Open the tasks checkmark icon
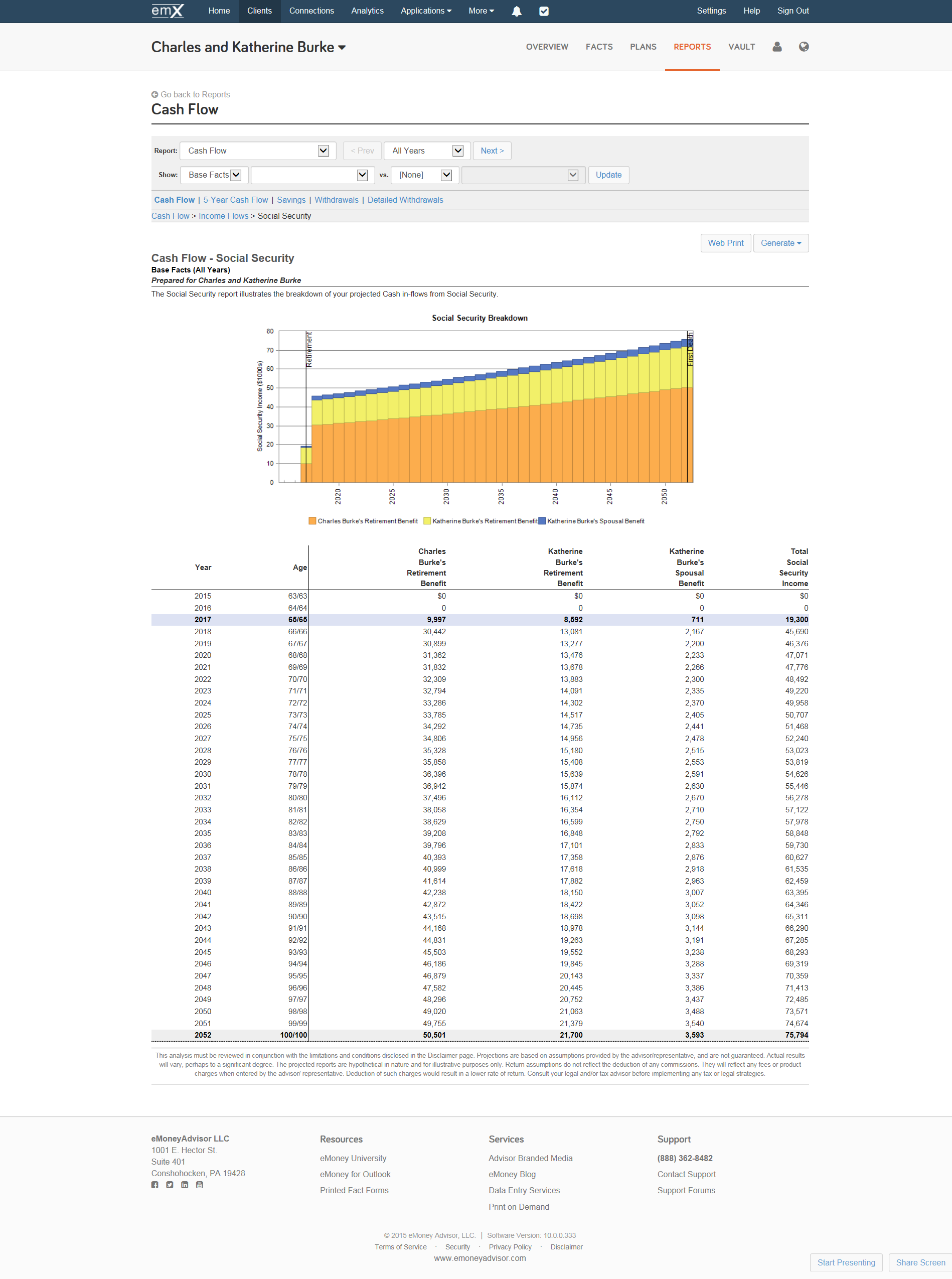The image size is (952, 1279). click(x=543, y=11)
